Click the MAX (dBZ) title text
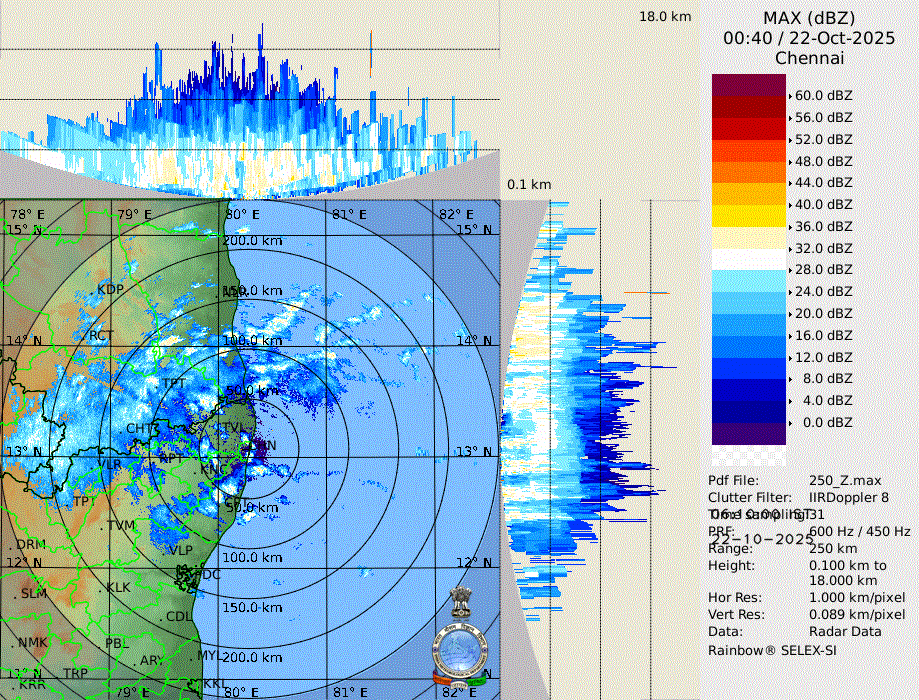This screenshot has height=700, width=919. point(808,18)
